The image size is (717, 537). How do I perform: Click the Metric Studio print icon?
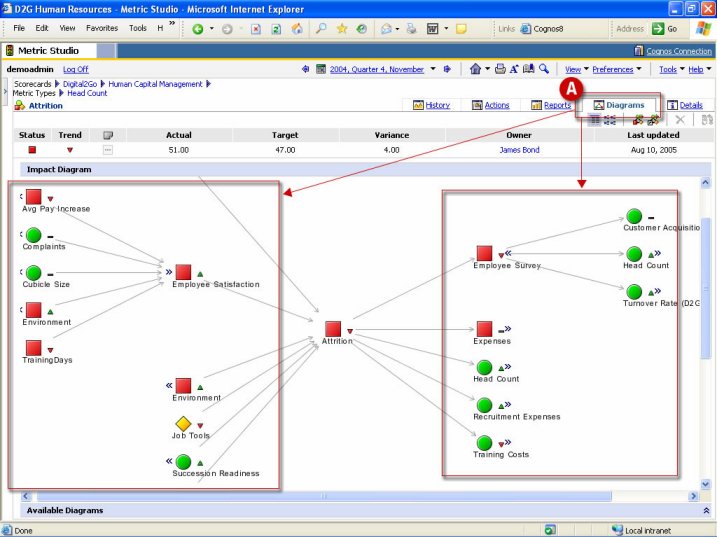[x=500, y=69]
